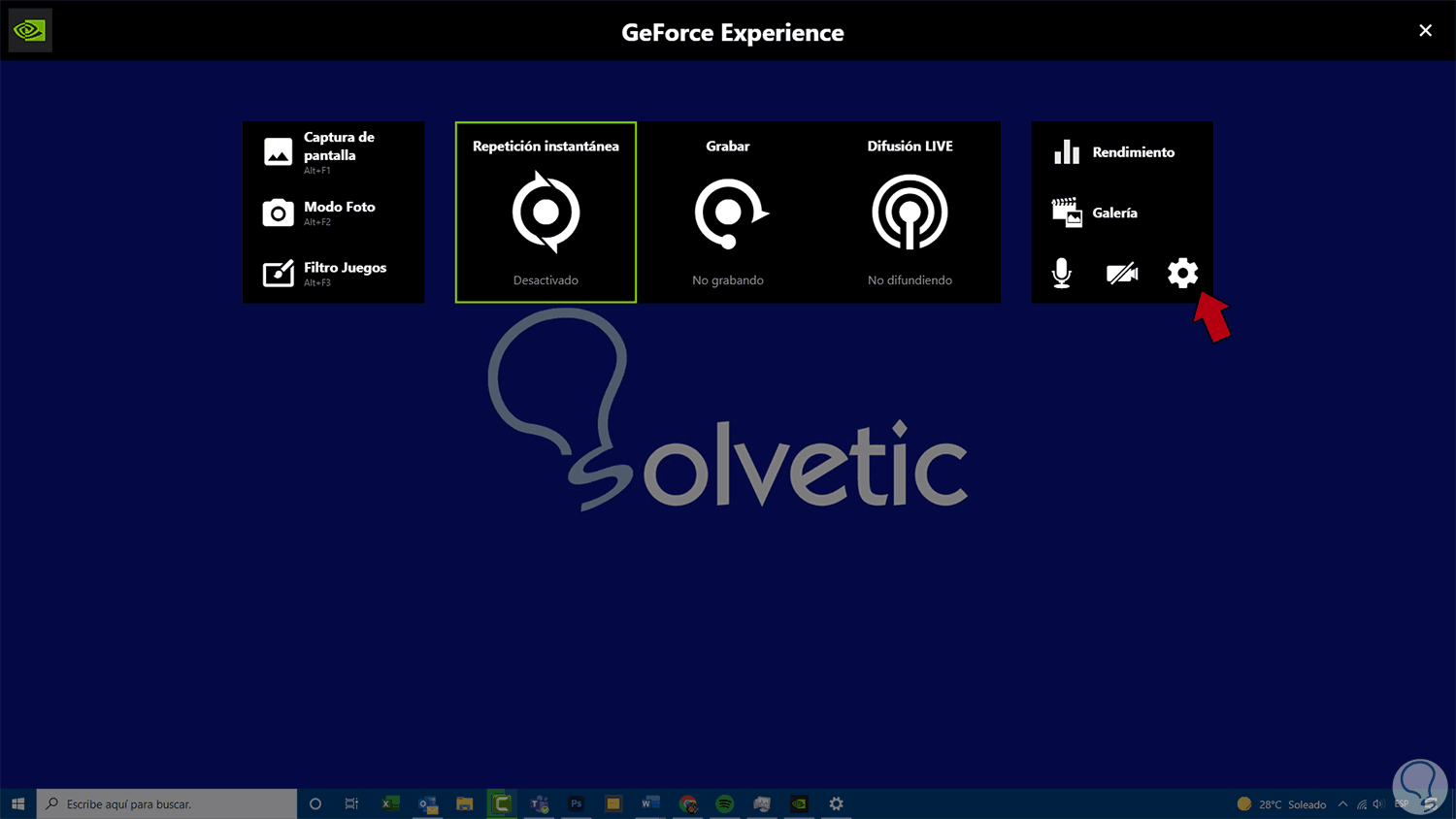
Task: Open Excel from the taskbar
Action: (x=390, y=803)
